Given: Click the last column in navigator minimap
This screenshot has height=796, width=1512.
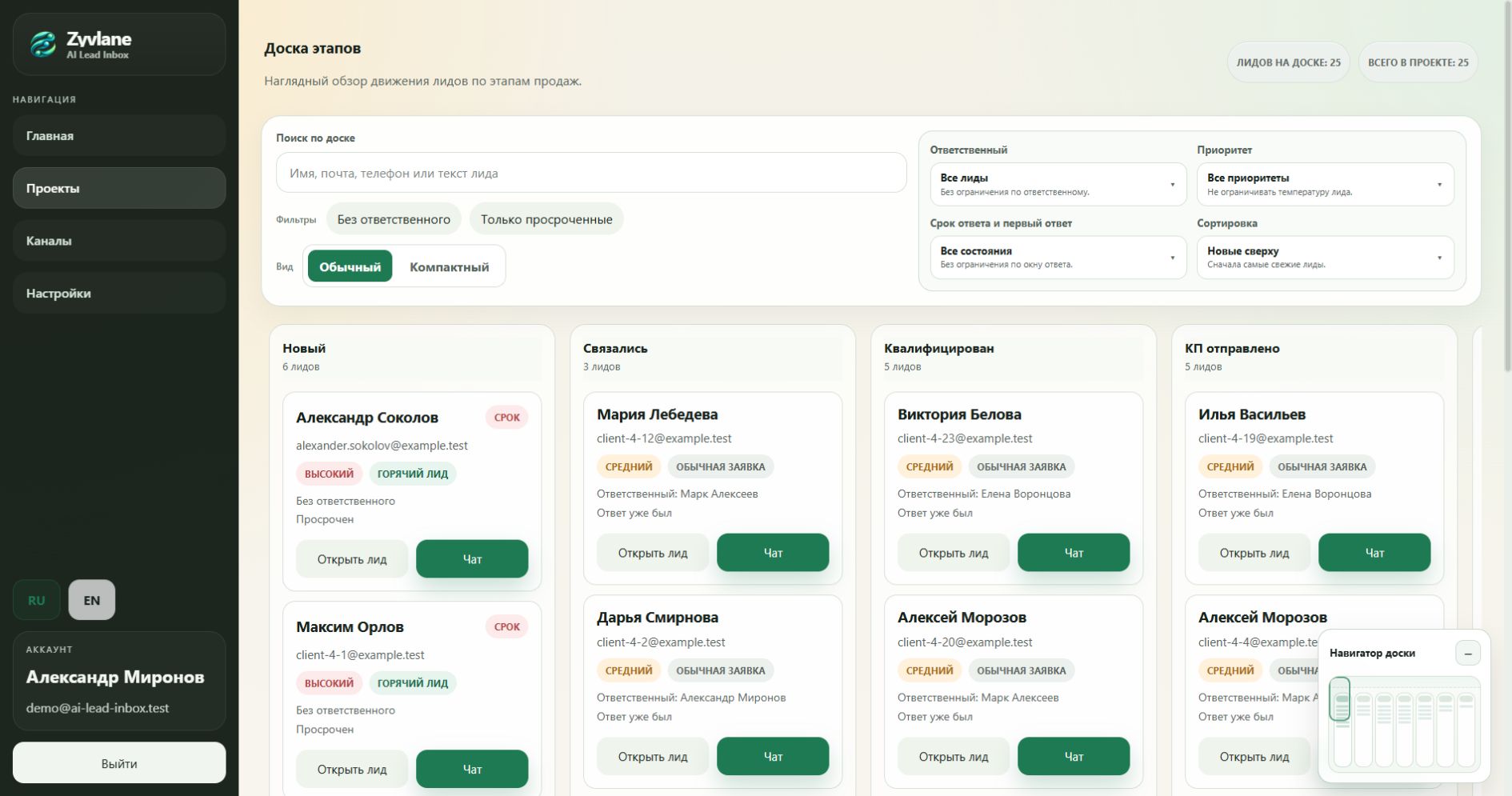Looking at the screenshot, I should pos(1466,730).
